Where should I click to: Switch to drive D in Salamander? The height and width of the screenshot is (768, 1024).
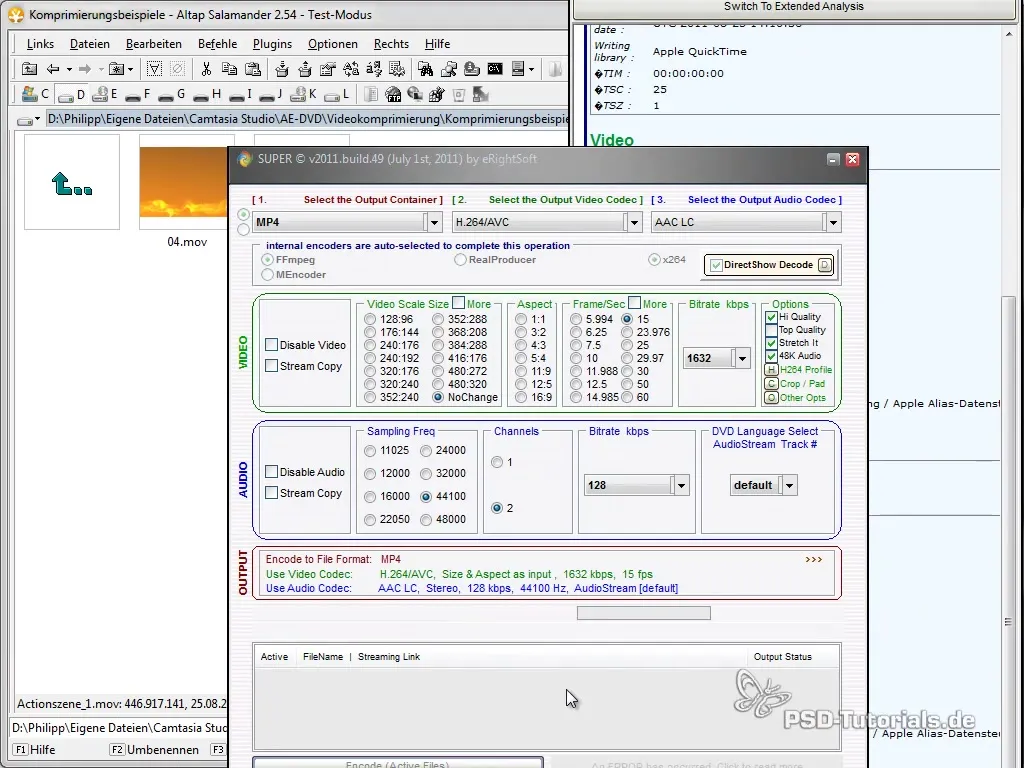click(72, 95)
